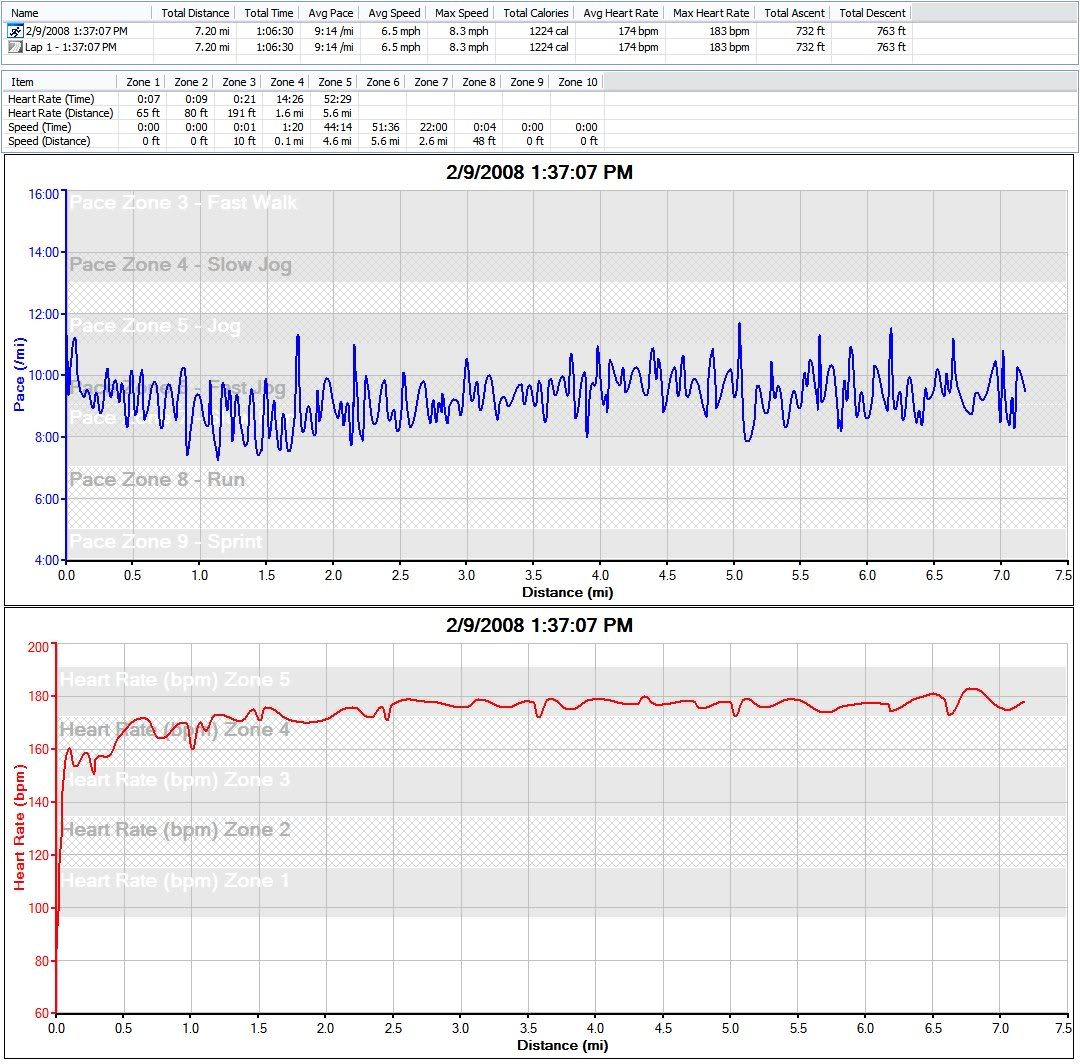1080x1064 pixels.
Task: Click the Zone 10 column header
Action: (577, 82)
